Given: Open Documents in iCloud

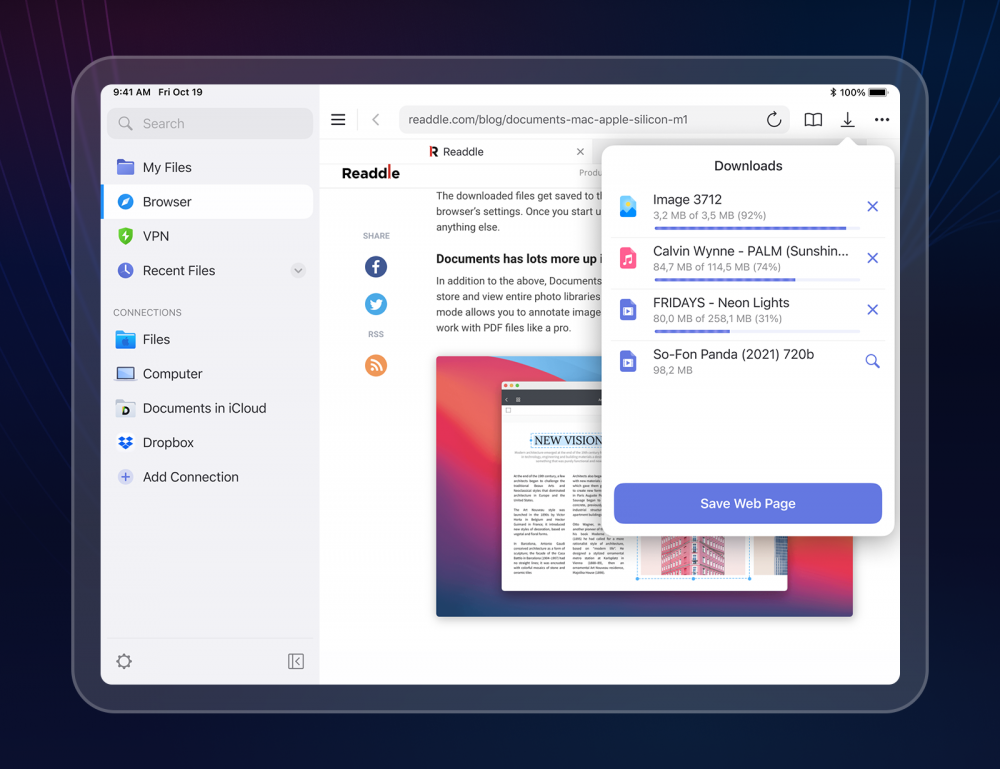Looking at the screenshot, I should click(x=208, y=408).
